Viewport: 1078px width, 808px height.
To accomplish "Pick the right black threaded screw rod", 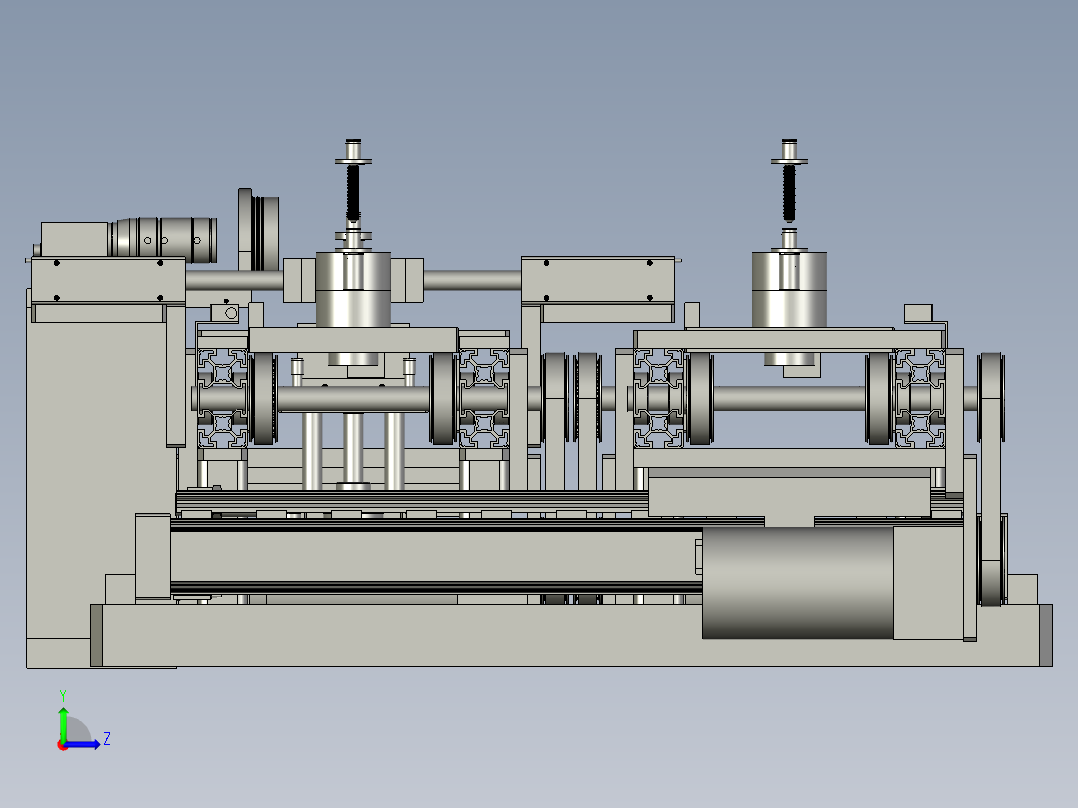I will pos(789,192).
